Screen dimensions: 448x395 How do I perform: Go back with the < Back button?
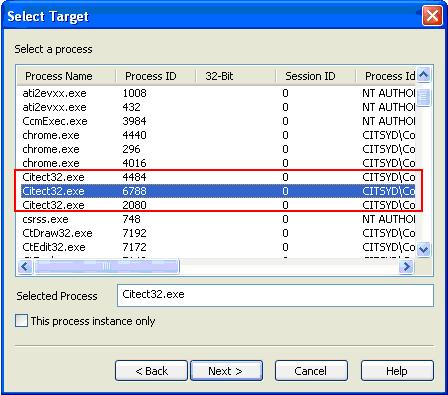[x=151, y=371]
